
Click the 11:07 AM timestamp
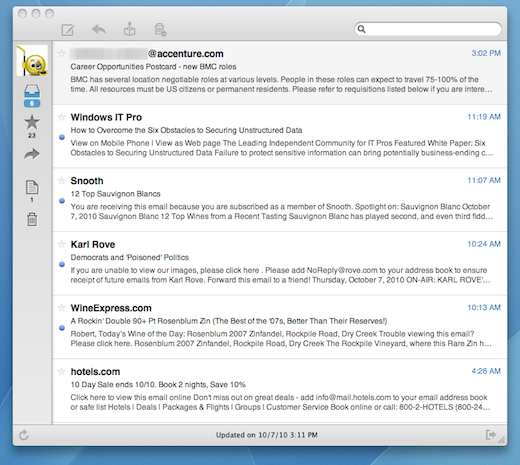(484, 180)
